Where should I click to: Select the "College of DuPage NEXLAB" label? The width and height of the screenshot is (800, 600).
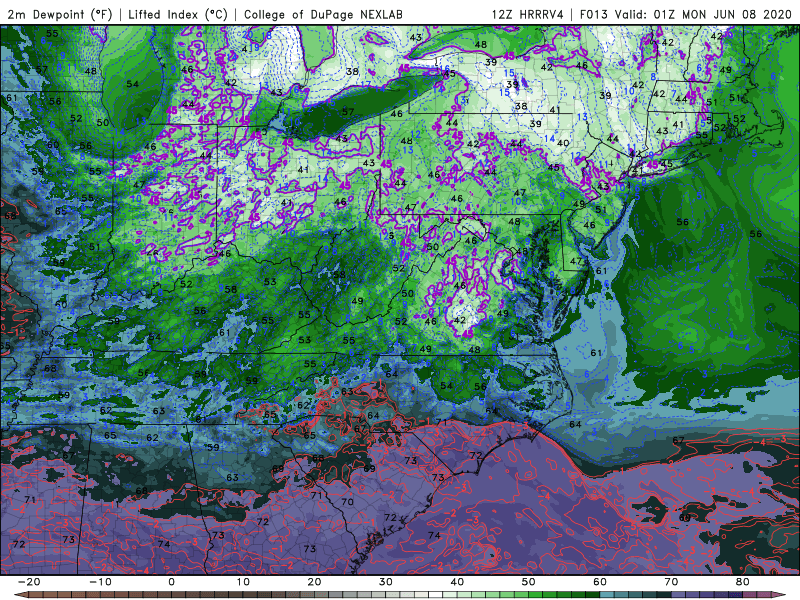(x=323, y=14)
